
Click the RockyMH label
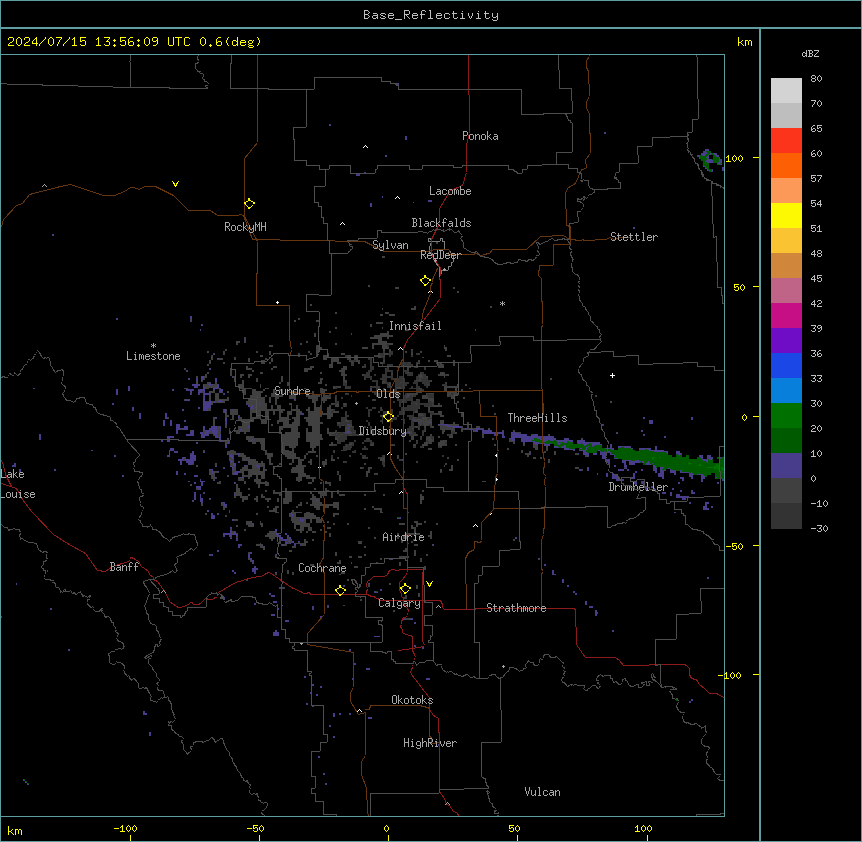(245, 227)
